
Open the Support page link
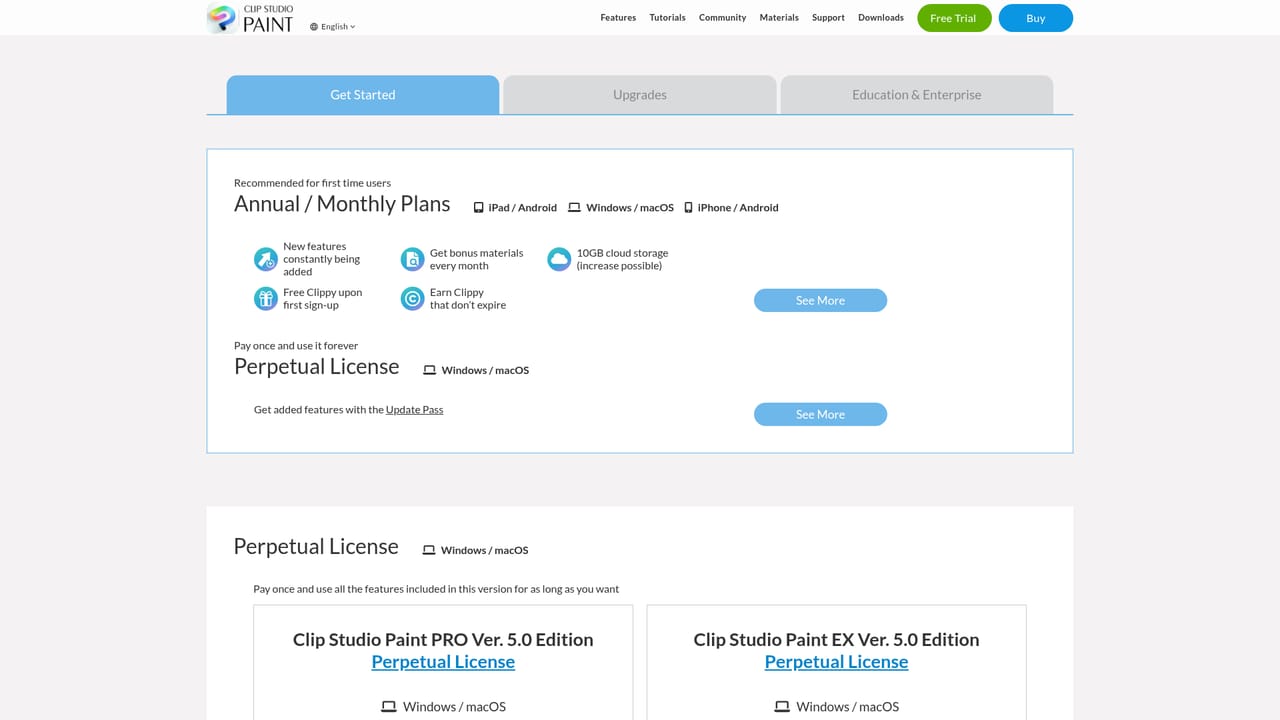pos(828,18)
